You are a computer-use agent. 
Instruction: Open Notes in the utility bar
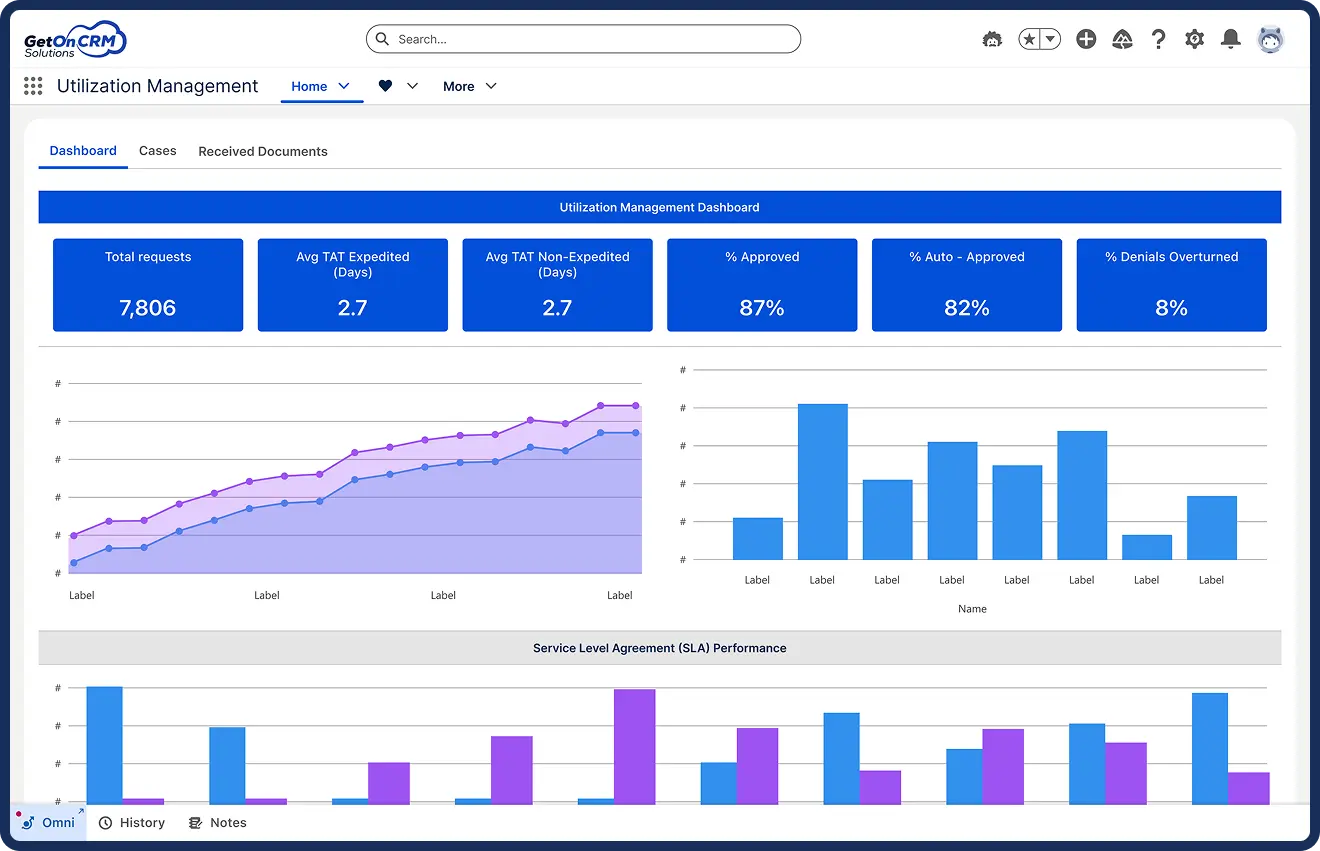point(218,822)
